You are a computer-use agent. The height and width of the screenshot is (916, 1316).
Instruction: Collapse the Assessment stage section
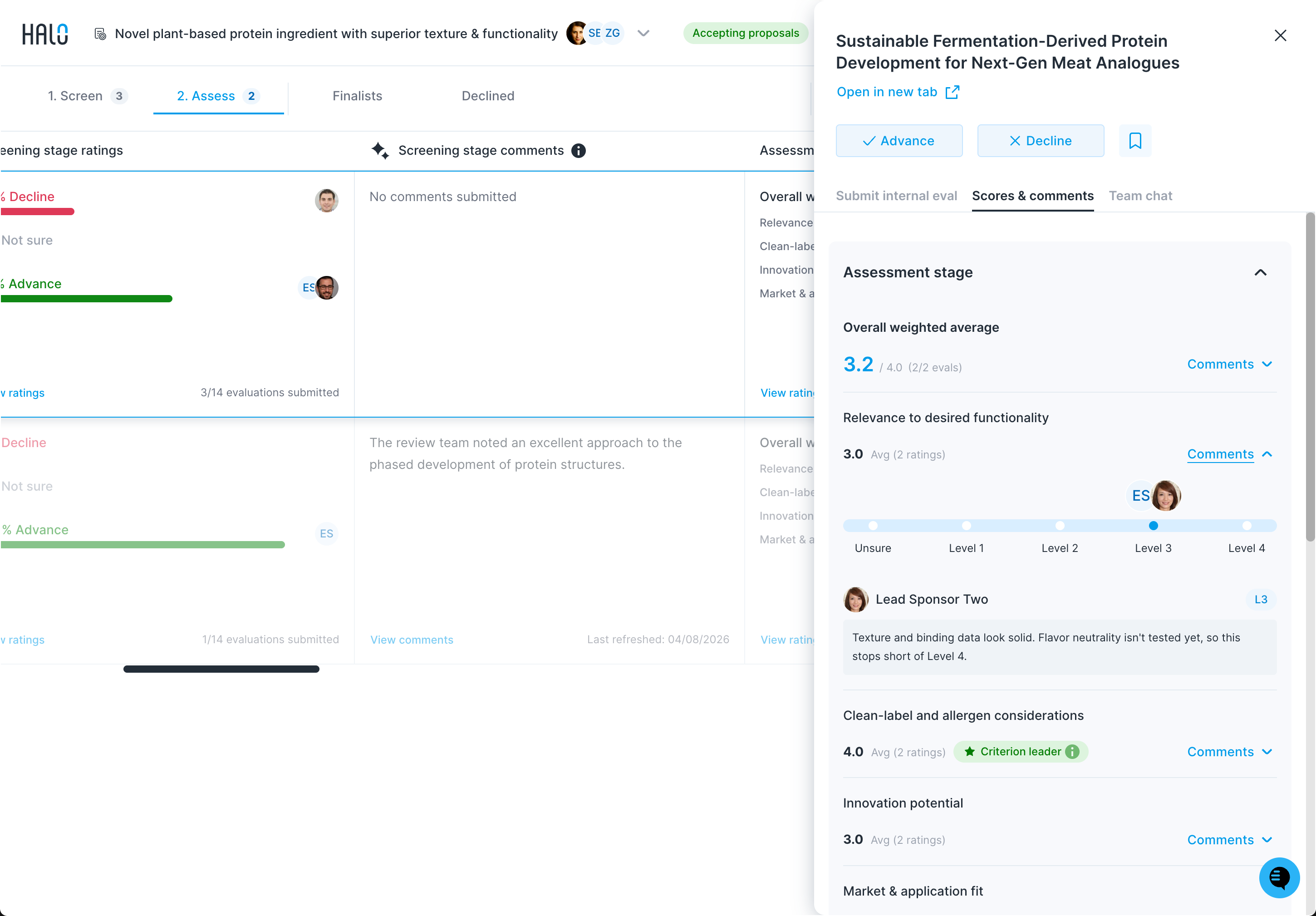1260,272
